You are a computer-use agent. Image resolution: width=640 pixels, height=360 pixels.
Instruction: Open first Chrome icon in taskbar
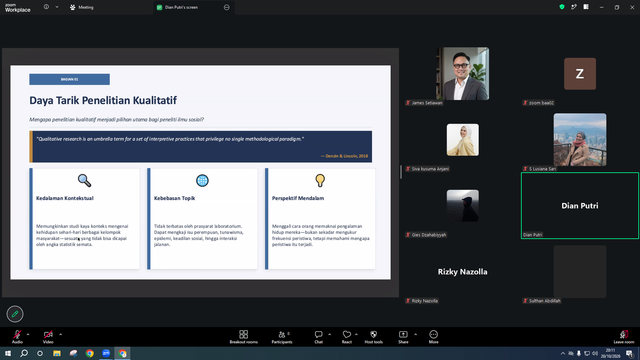89,353
